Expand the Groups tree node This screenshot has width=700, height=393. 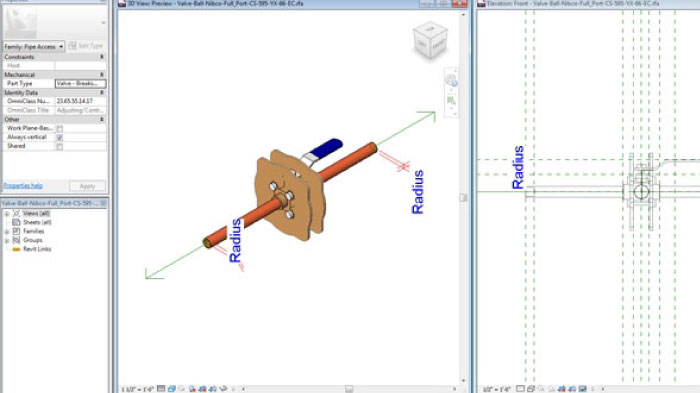pos(7,241)
